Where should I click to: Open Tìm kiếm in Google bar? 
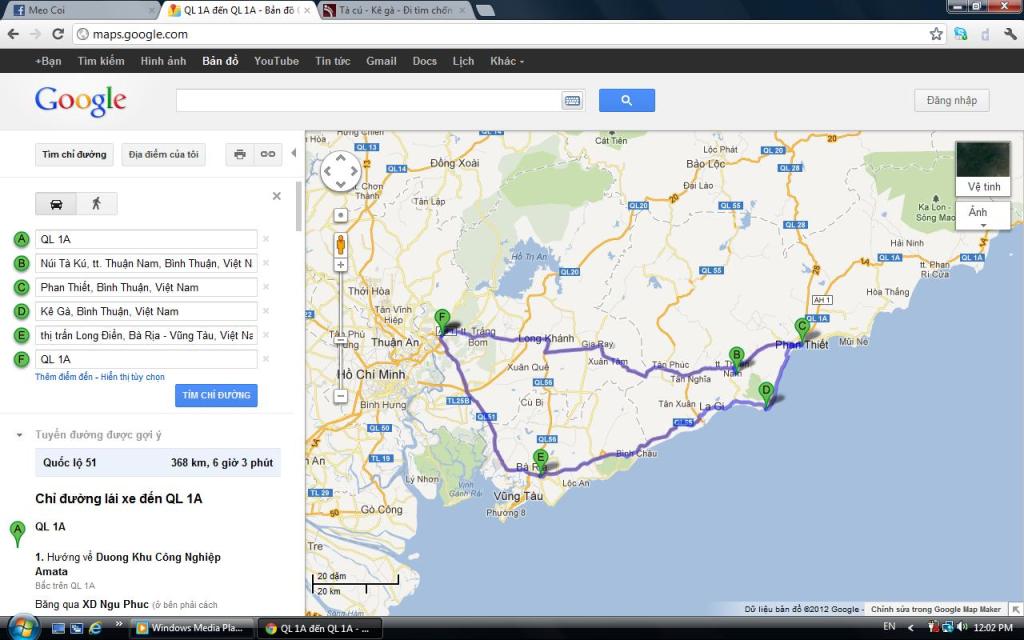click(101, 61)
